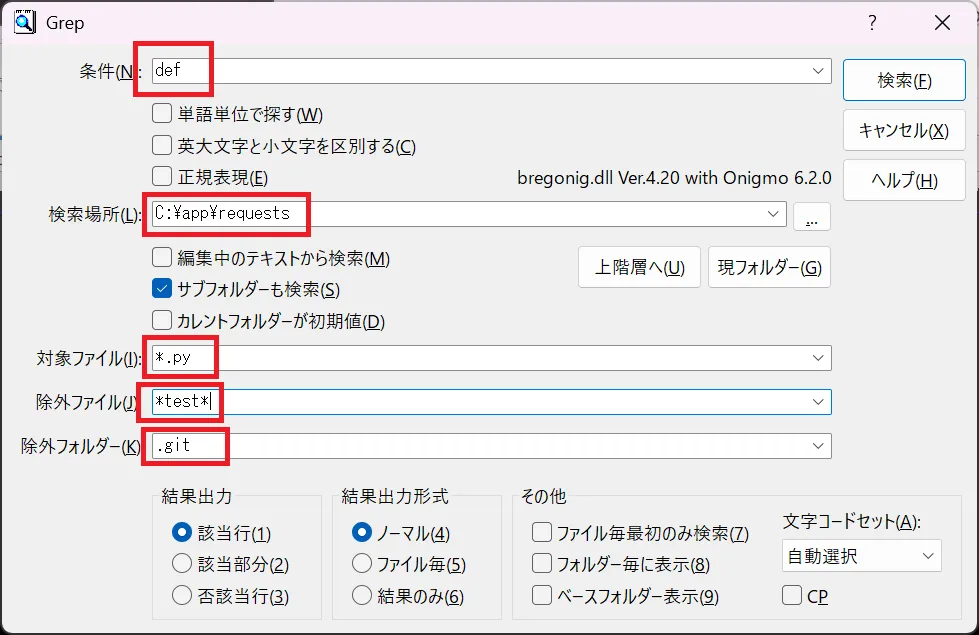
Task: Click the 上階層へ button
Action: [639, 267]
